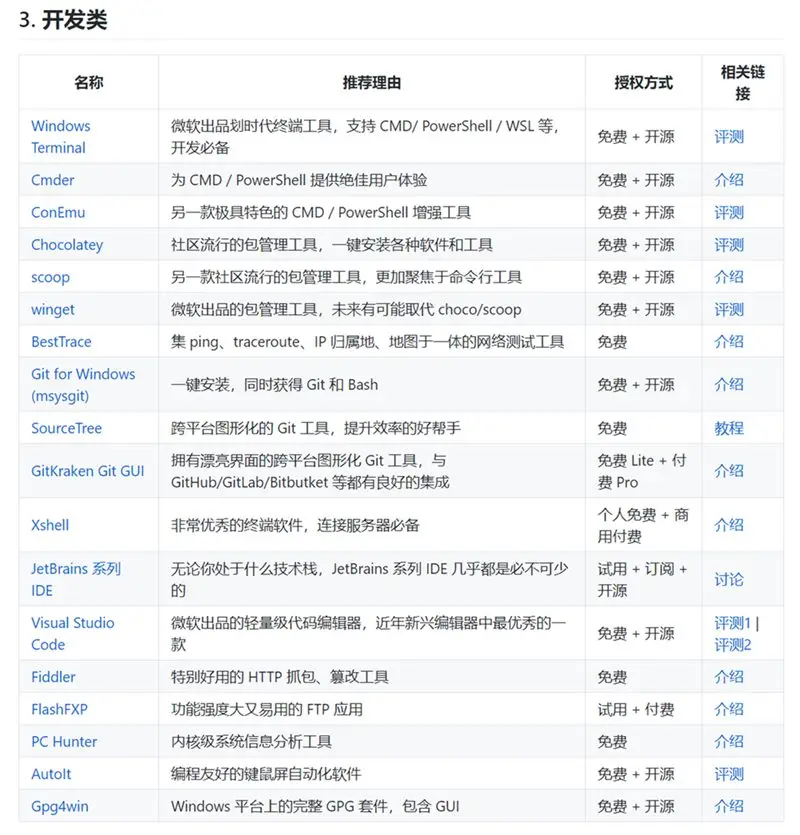Screen dimensions: 800x835
Task: Click the 3. 开发类 section heading
Action: coord(63,20)
